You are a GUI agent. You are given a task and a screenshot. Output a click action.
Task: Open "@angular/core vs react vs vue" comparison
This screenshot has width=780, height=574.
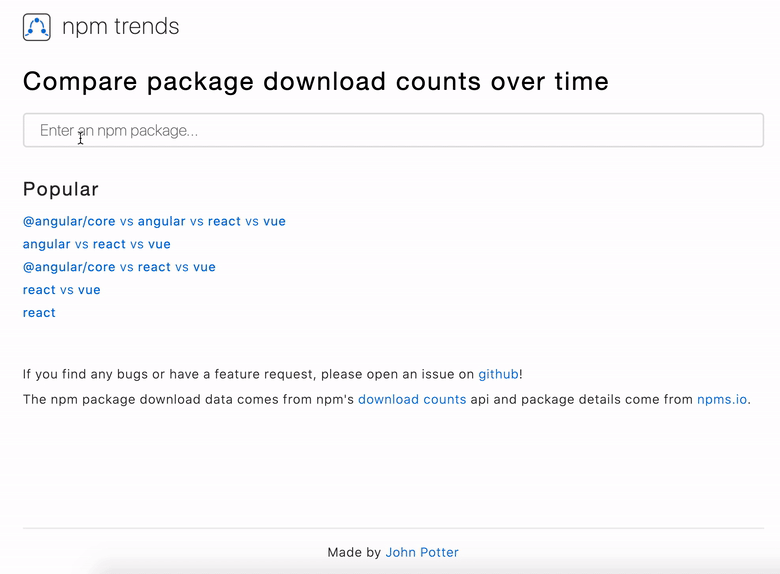(x=119, y=267)
